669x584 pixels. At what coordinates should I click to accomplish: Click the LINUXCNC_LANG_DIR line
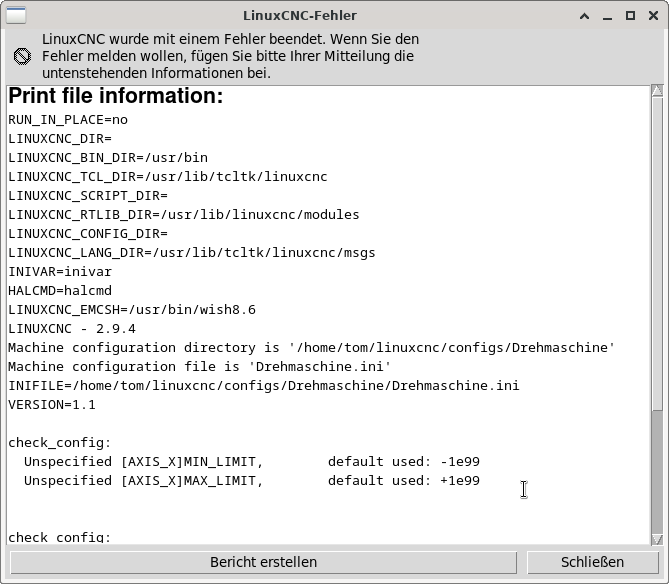coord(192,253)
